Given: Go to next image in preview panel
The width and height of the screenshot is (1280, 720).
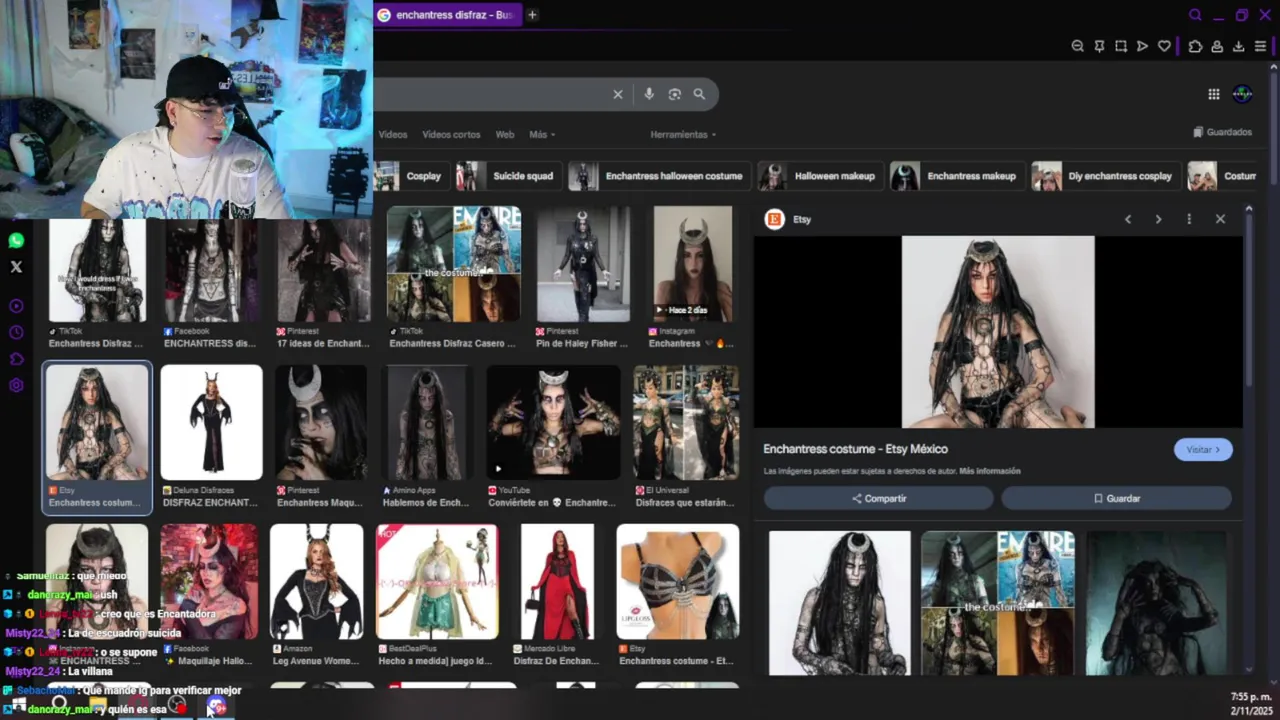Looking at the screenshot, I should pos(1158,219).
